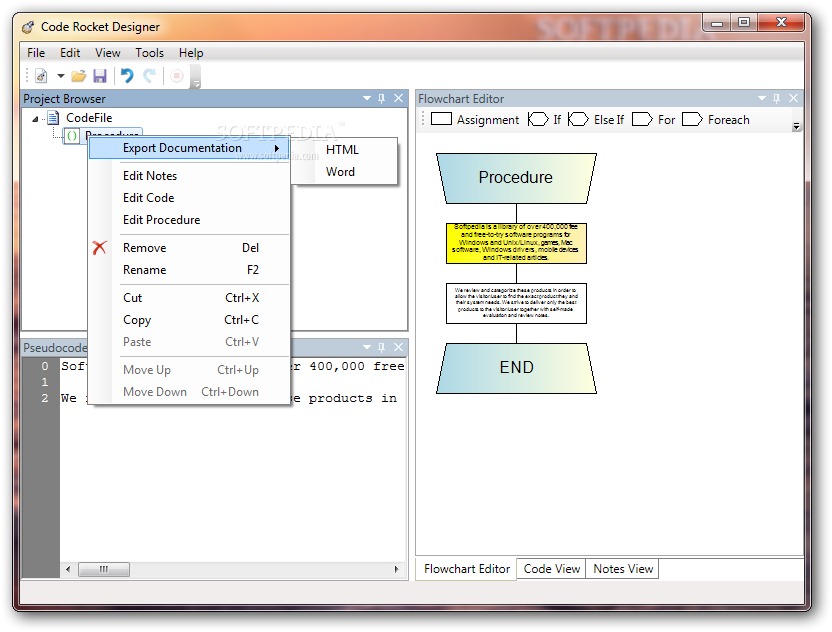Choose Export Documentation in context menu
832x632 pixels.
(189, 148)
